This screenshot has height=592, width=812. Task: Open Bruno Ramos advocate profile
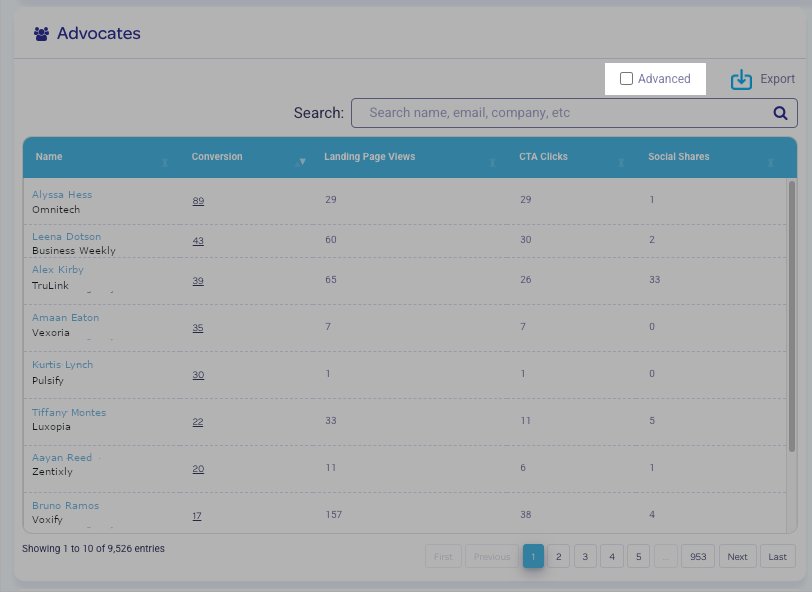coord(65,506)
